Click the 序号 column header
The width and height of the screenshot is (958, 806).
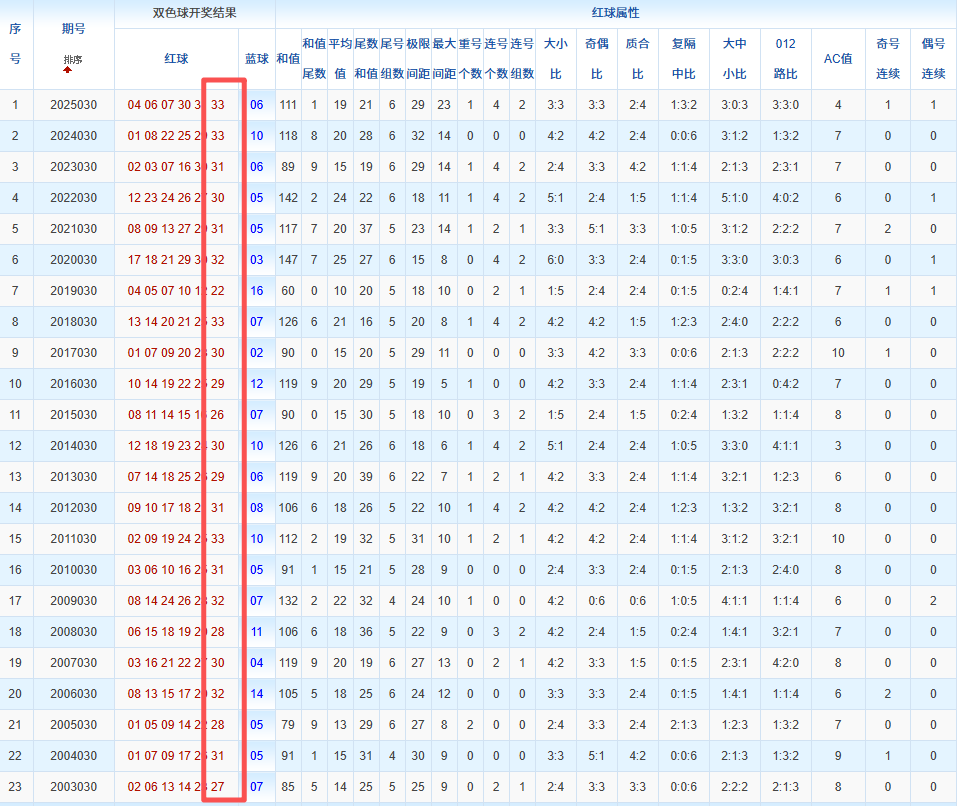(x=15, y=44)
